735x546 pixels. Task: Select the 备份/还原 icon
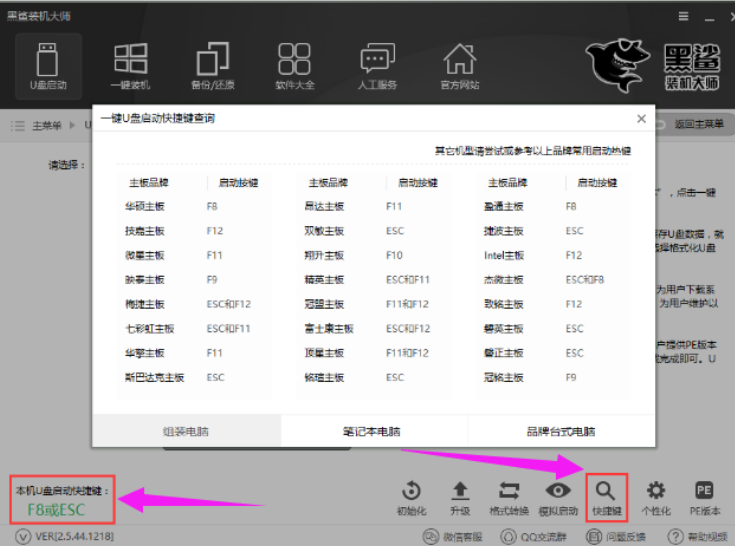[212, 66]
